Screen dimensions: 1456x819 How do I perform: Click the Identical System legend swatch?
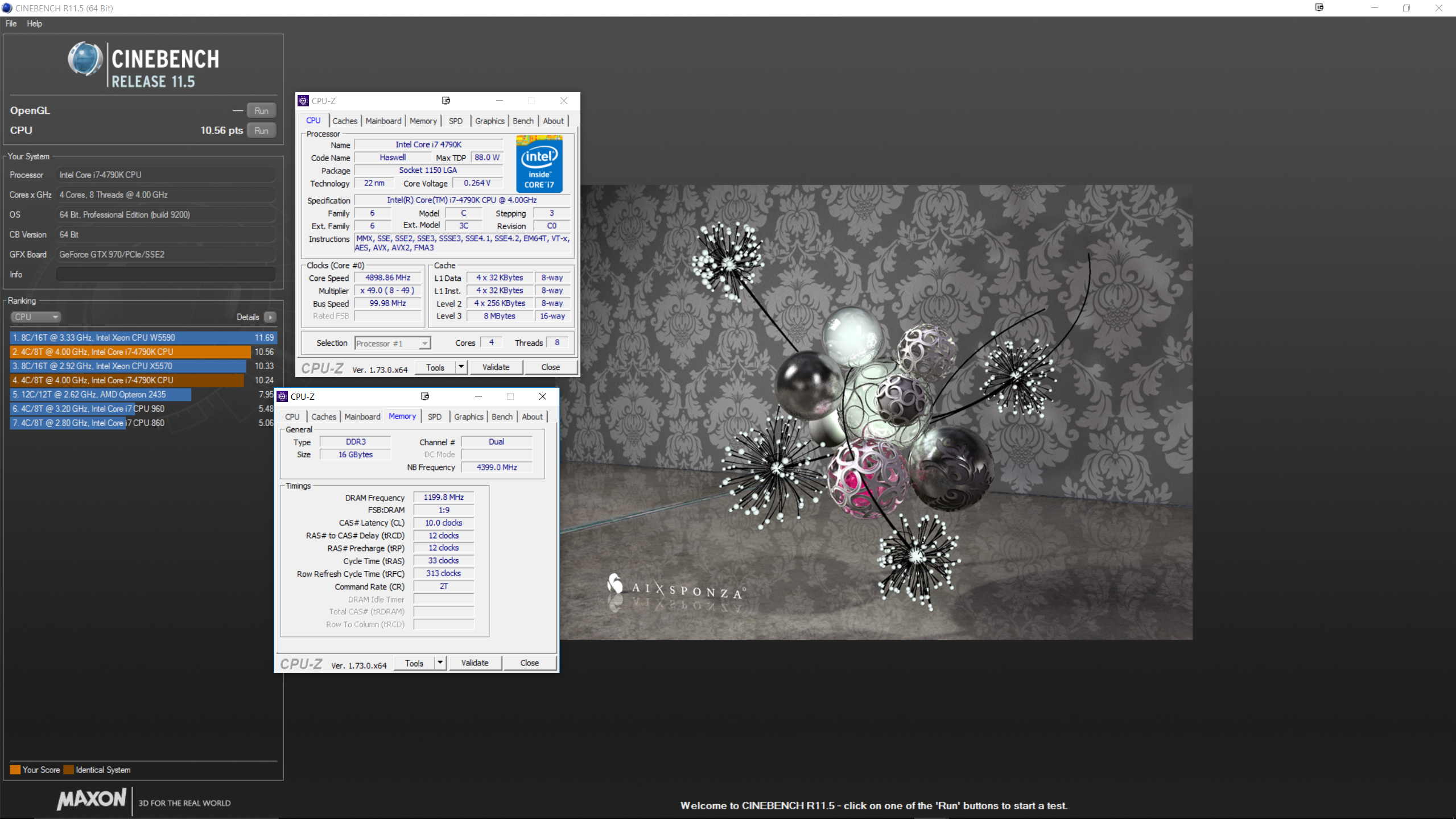click(x=69, y=770)
